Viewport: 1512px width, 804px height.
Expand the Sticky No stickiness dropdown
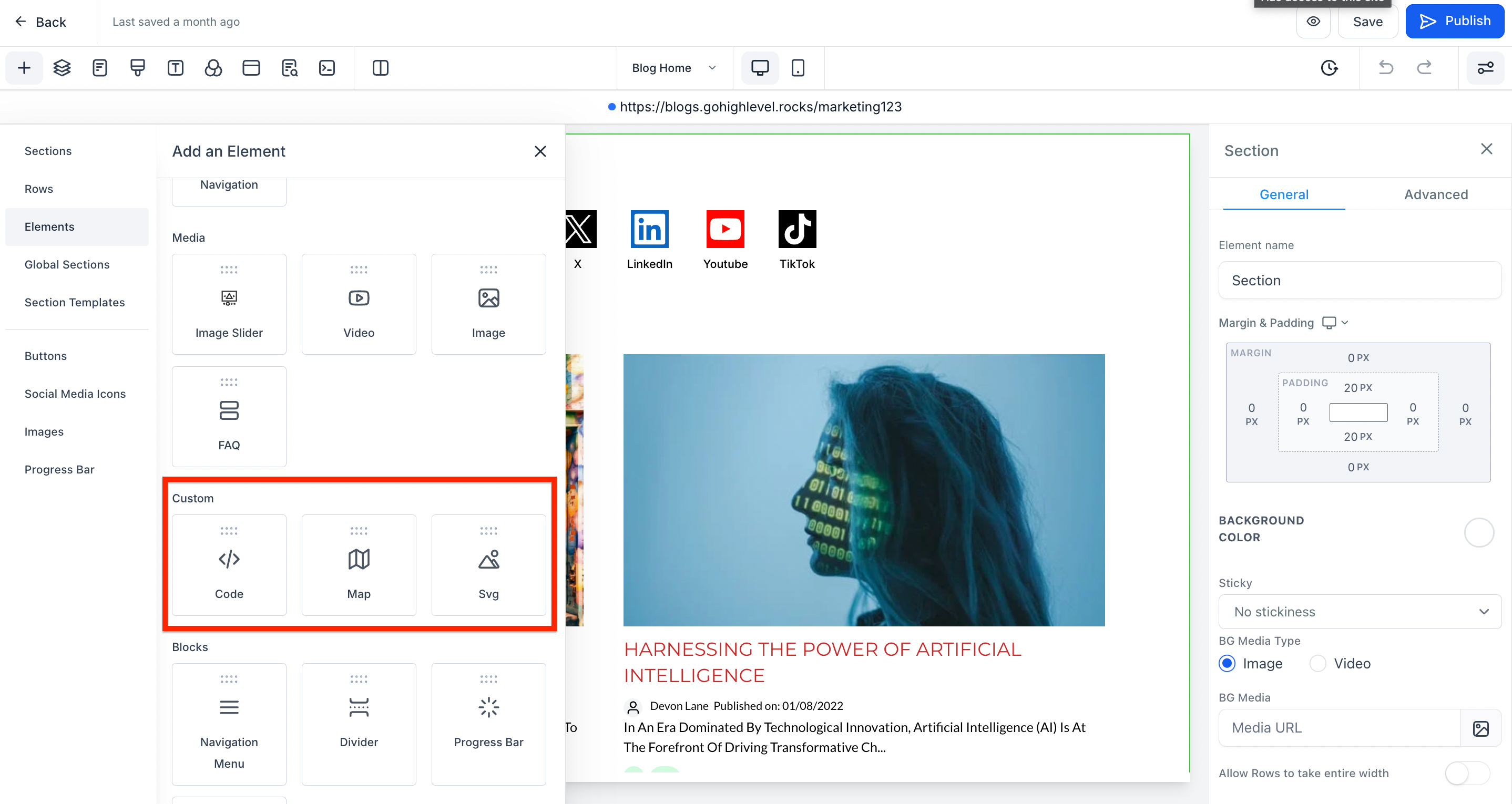click(x=1360, y=612)
